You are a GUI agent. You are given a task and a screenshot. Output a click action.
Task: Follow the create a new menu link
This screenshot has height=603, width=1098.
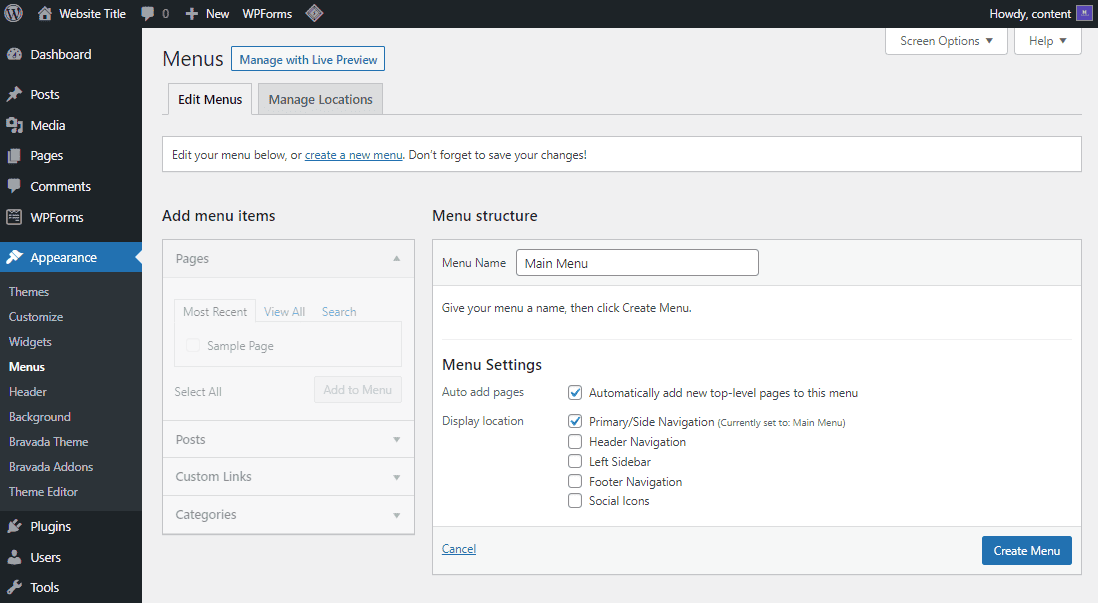click(x=353, y=154)
